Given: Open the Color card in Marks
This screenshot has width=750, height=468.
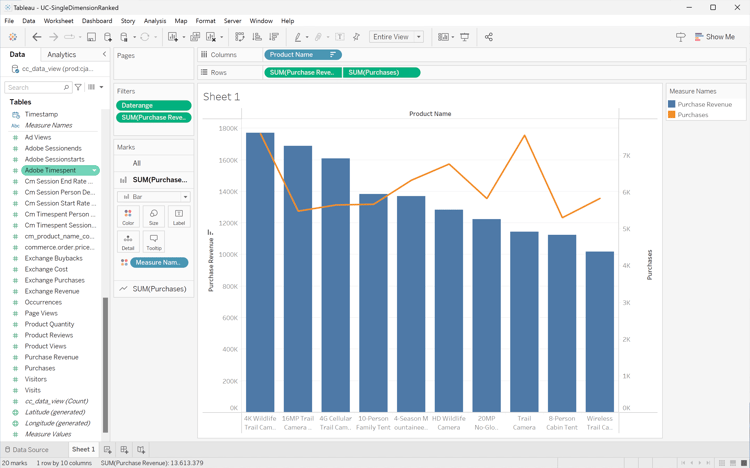Looking at the screenshot, I should pos(128,217).
